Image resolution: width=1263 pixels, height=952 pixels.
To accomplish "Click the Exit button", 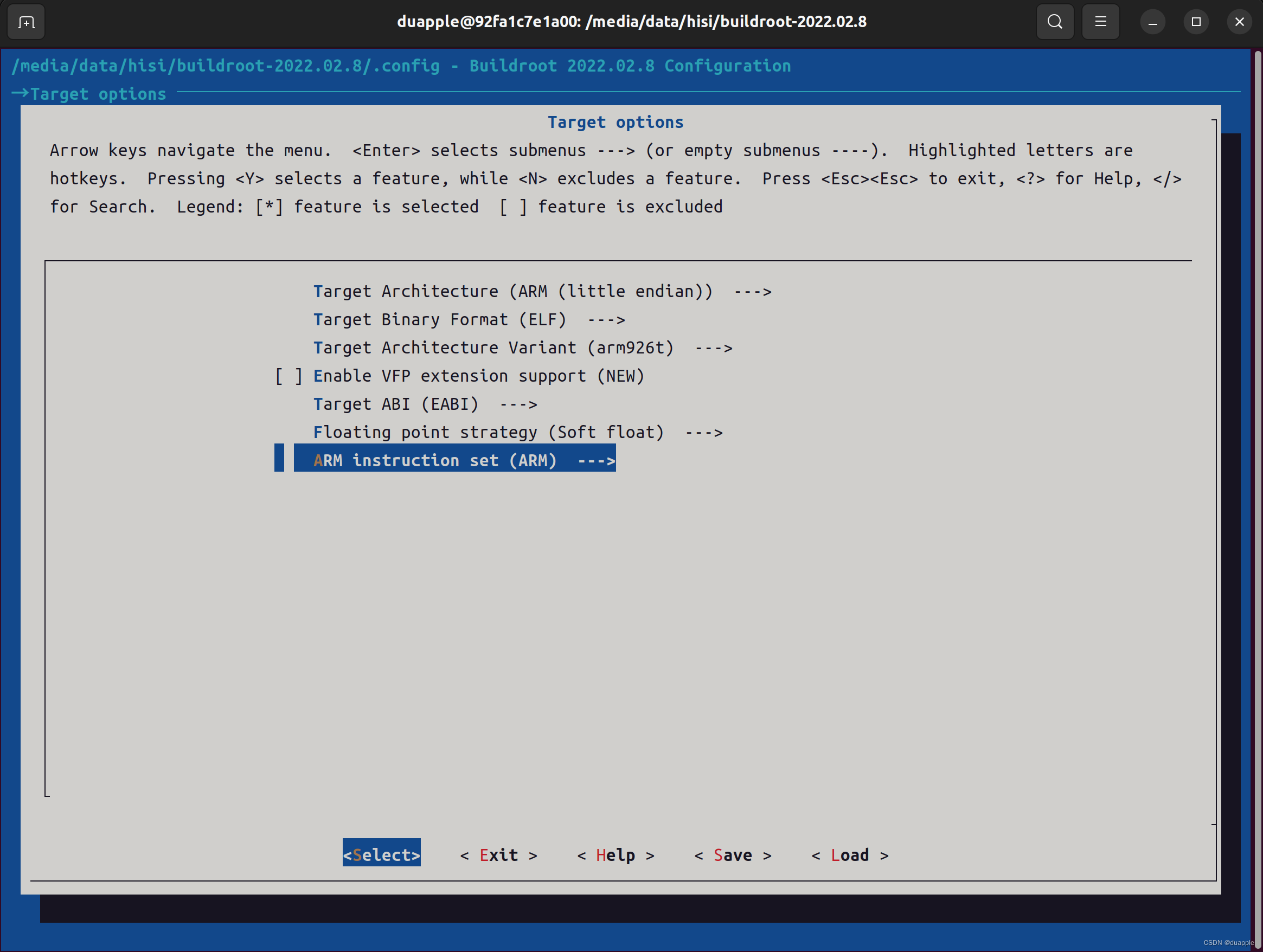I will [x=498, y=855].
